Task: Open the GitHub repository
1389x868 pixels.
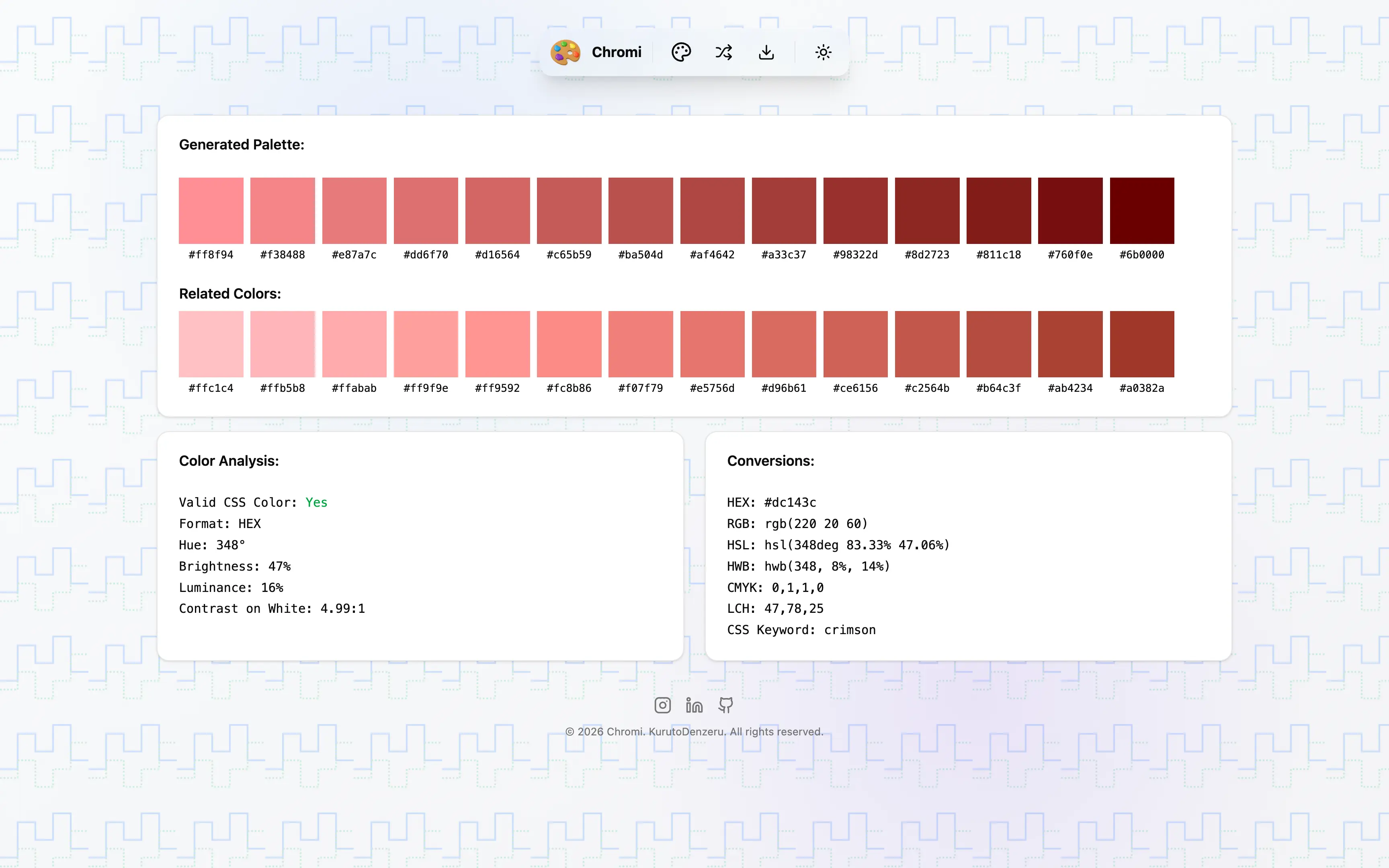Action: (725, 706)
